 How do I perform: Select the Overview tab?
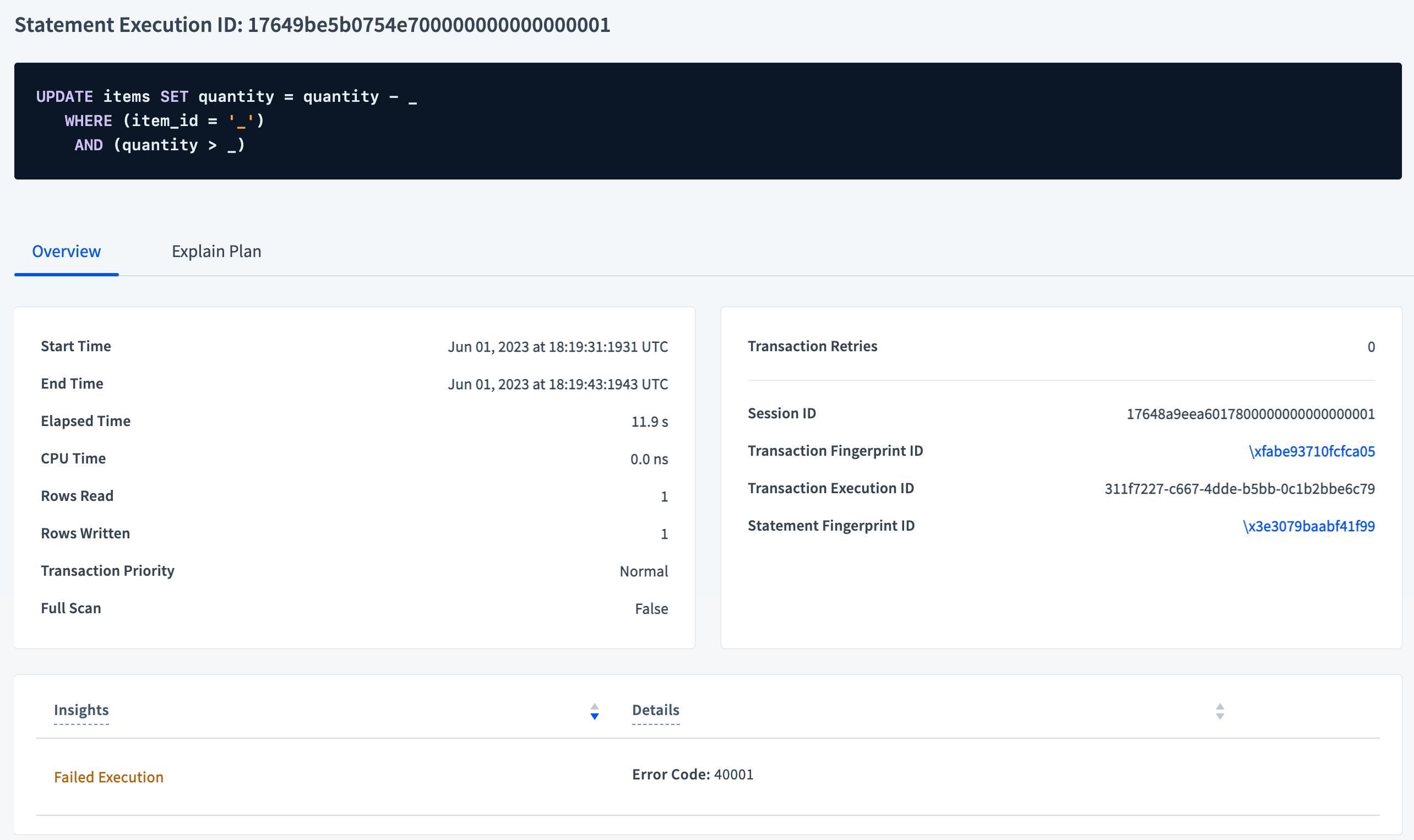(x=67, y=251)
